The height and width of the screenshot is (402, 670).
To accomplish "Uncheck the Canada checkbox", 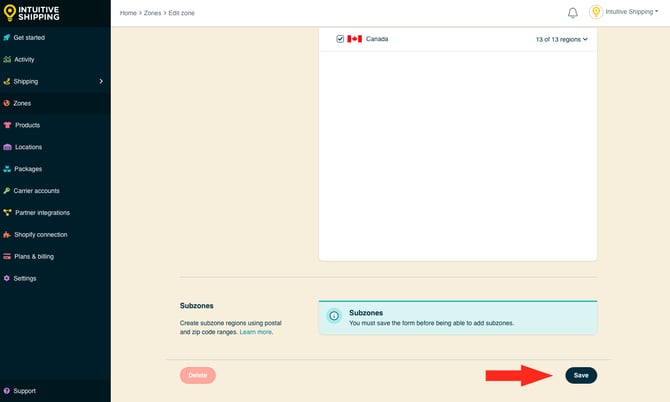I will [340, 39].
